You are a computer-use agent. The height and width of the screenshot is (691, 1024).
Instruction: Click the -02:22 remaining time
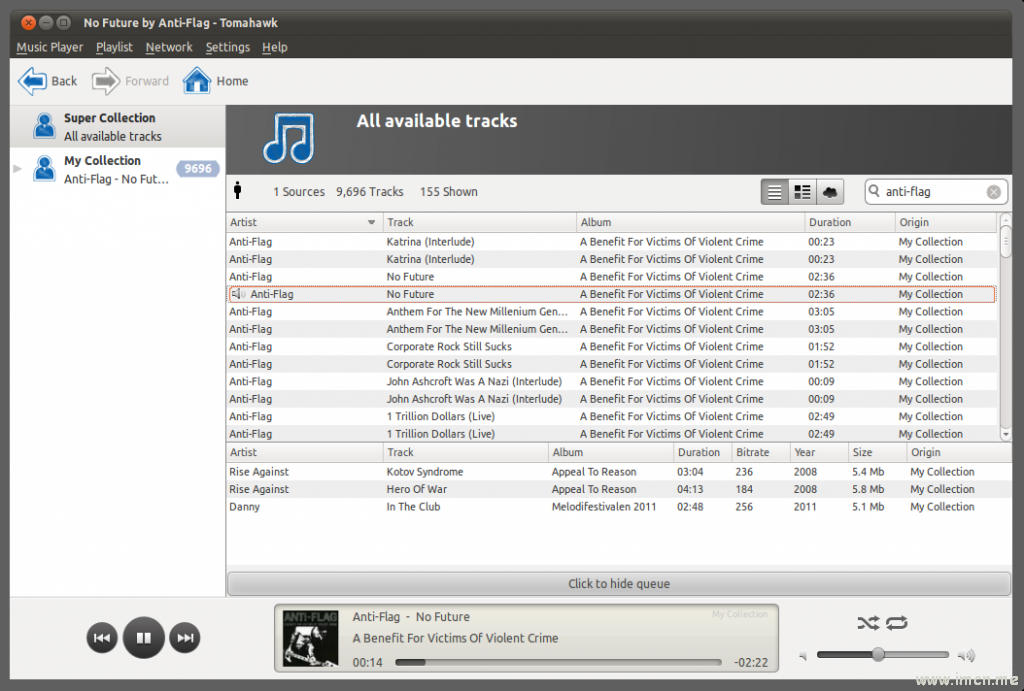[x=750, y=662]
